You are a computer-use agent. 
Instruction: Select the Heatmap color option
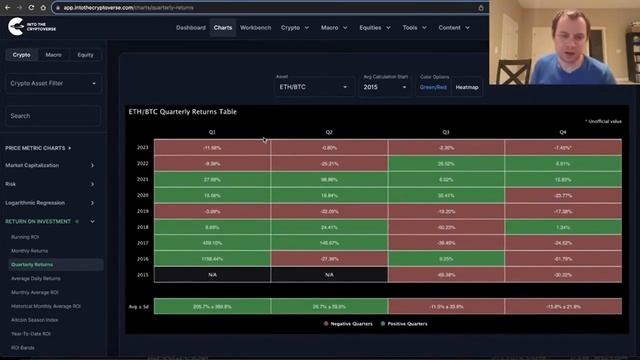coord(467,87)
